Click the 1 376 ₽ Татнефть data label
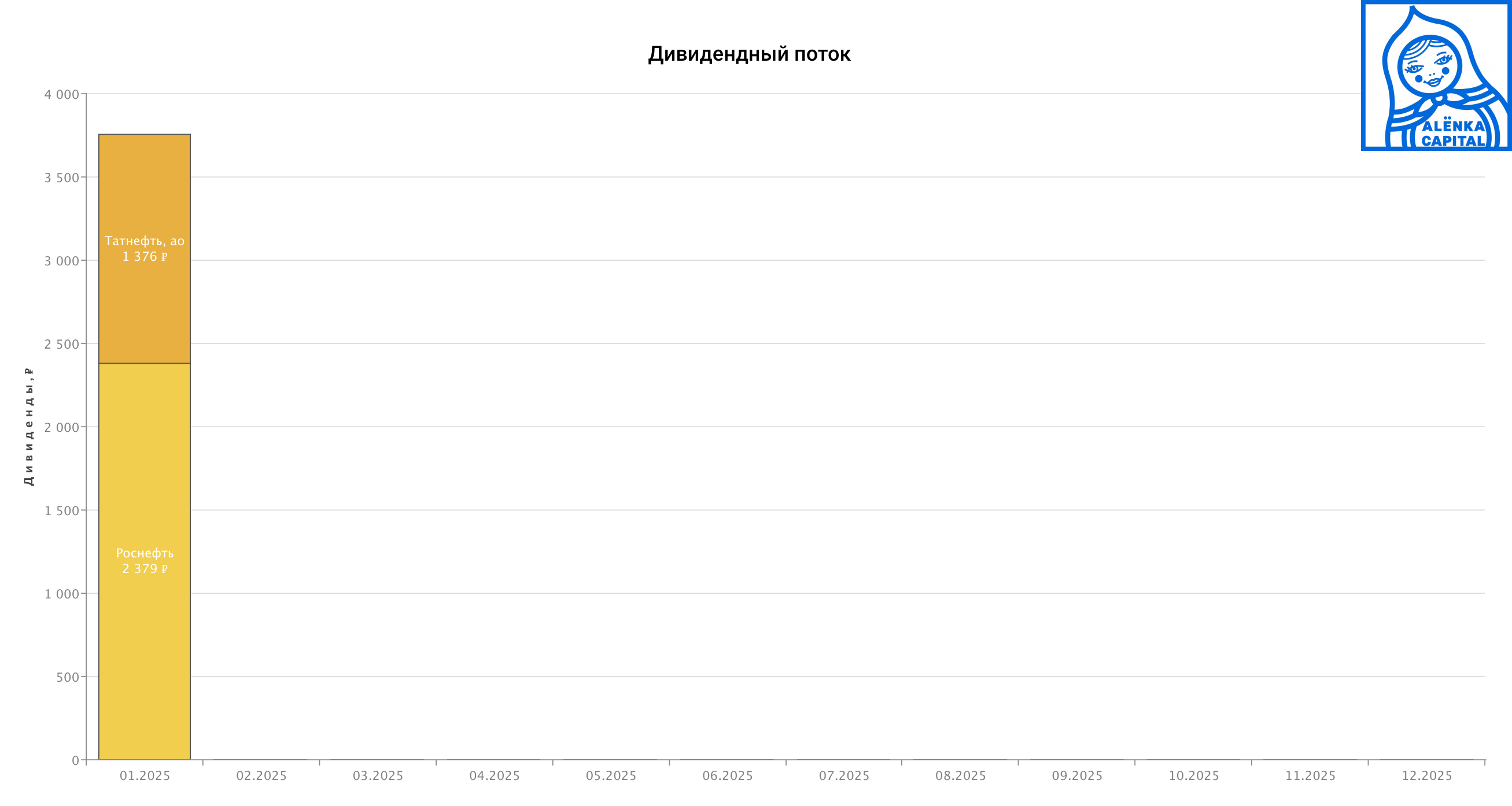Viewport: 1512px width, 806px height. 145,257
